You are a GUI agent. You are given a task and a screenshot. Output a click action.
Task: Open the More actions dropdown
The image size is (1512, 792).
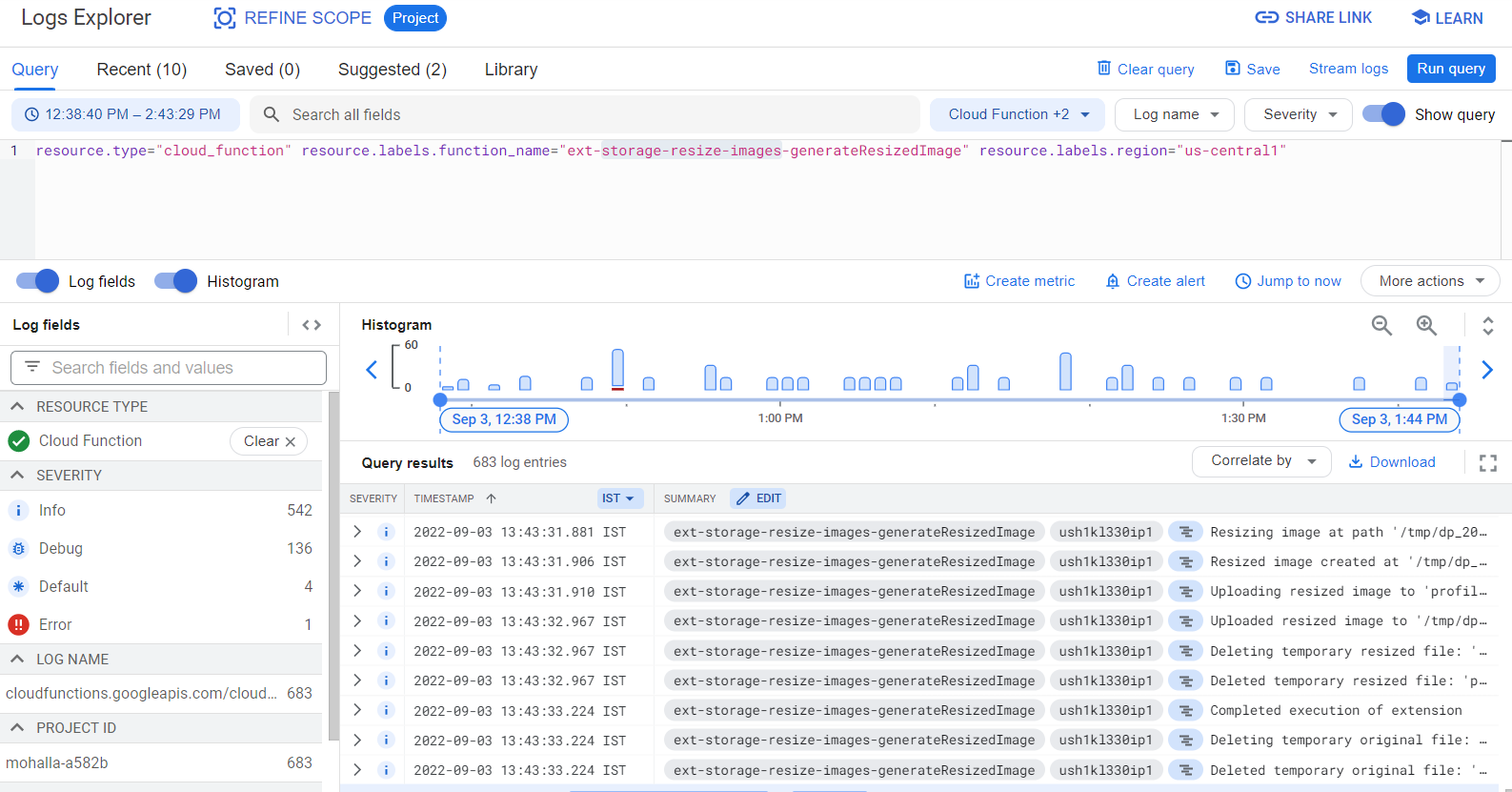[x=1431, y=281]
